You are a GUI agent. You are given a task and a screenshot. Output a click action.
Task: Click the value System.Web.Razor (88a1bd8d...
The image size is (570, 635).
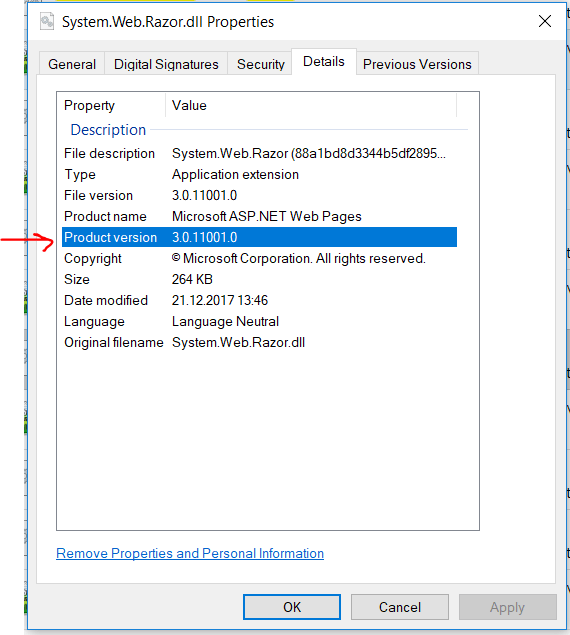click(308, 153)
